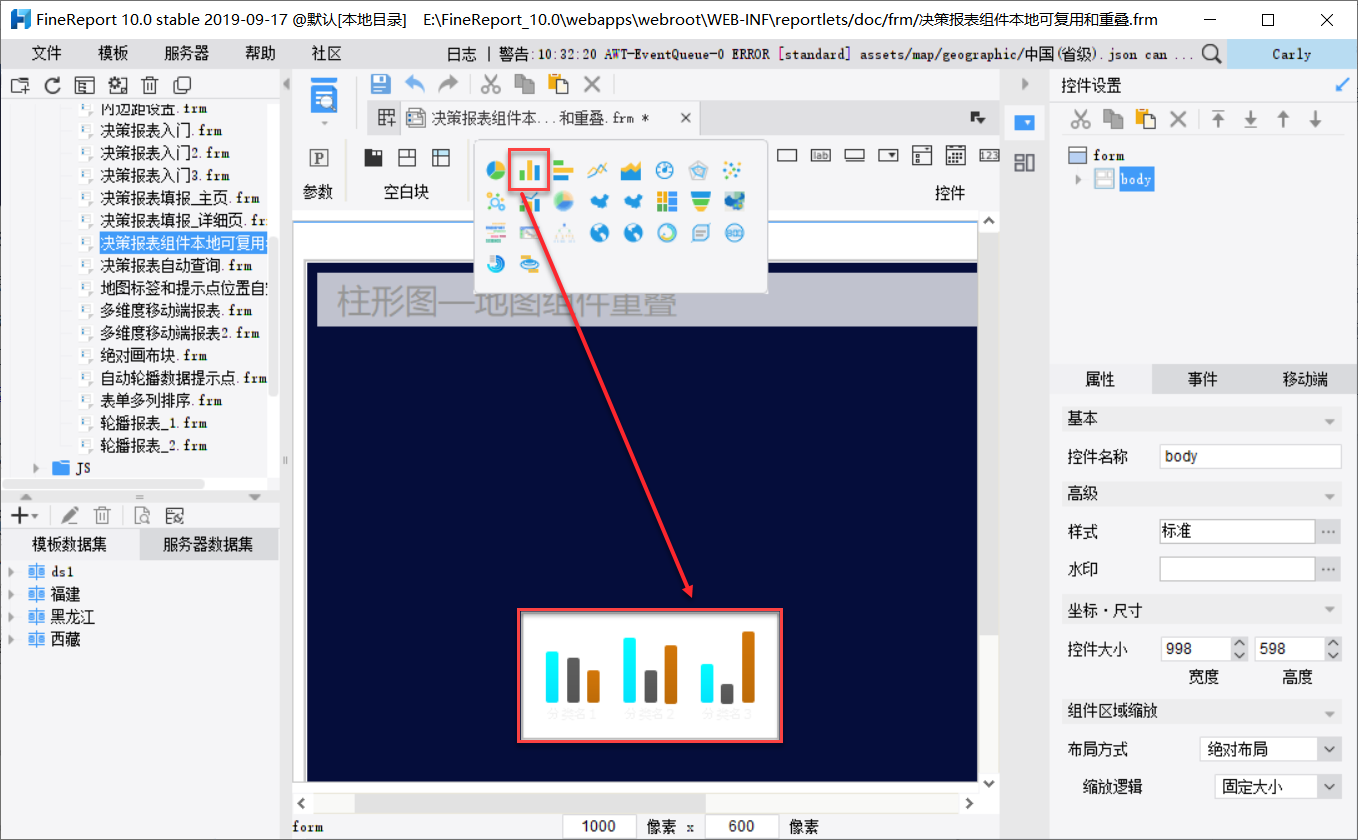Pick the funnel chart icon
1358x840 pixels.
[x=699, y=202]
